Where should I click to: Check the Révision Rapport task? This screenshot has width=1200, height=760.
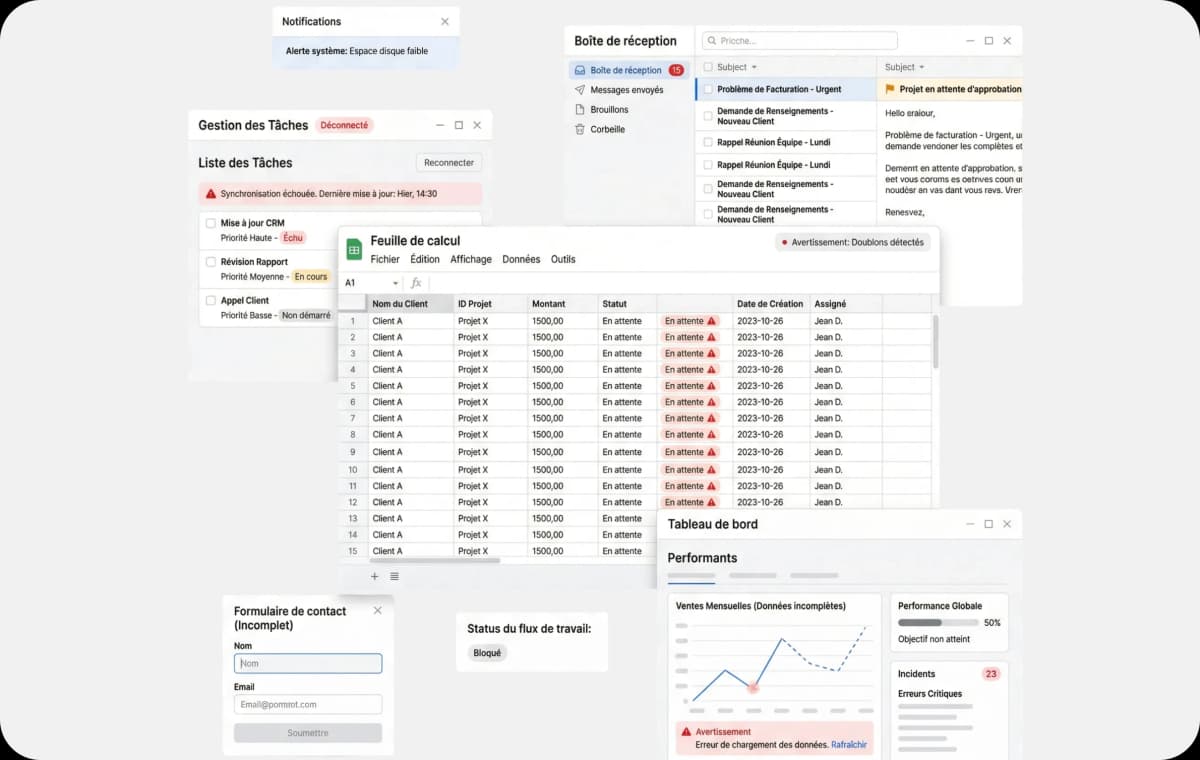point(211,262)
